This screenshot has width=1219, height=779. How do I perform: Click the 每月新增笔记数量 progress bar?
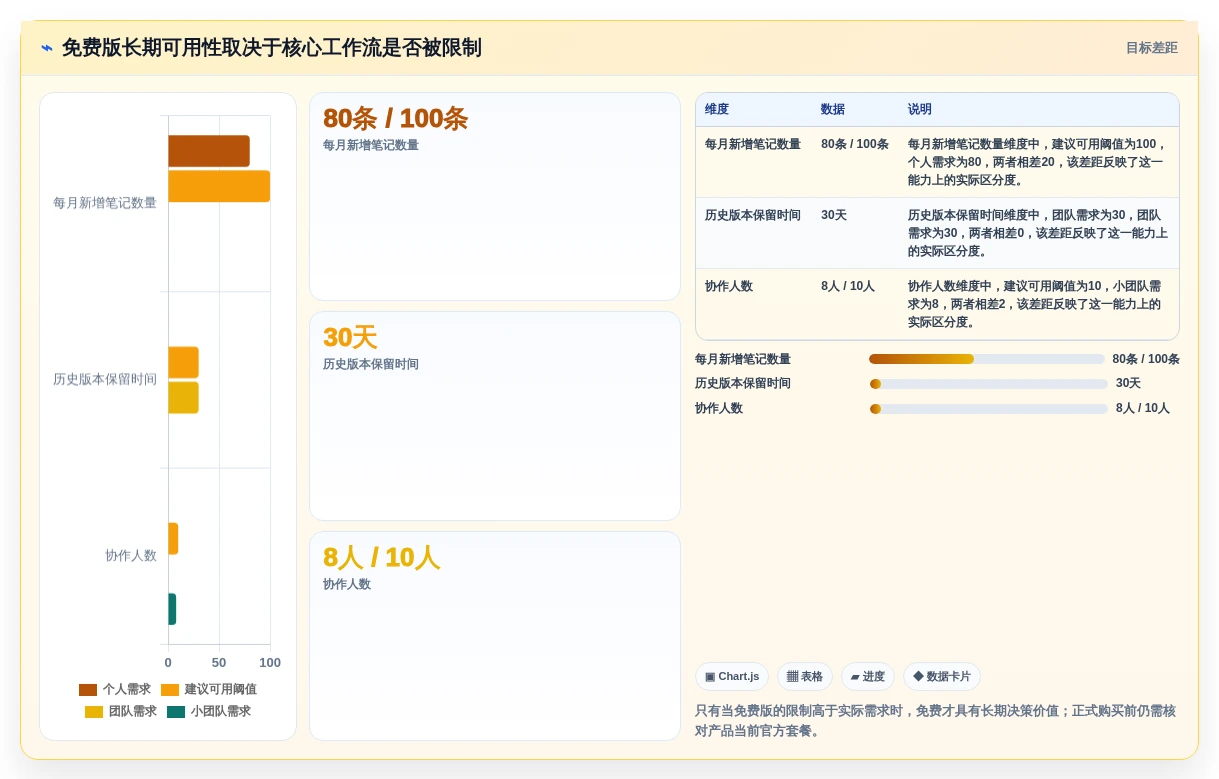pyautogui.click(x=987, y=359)
